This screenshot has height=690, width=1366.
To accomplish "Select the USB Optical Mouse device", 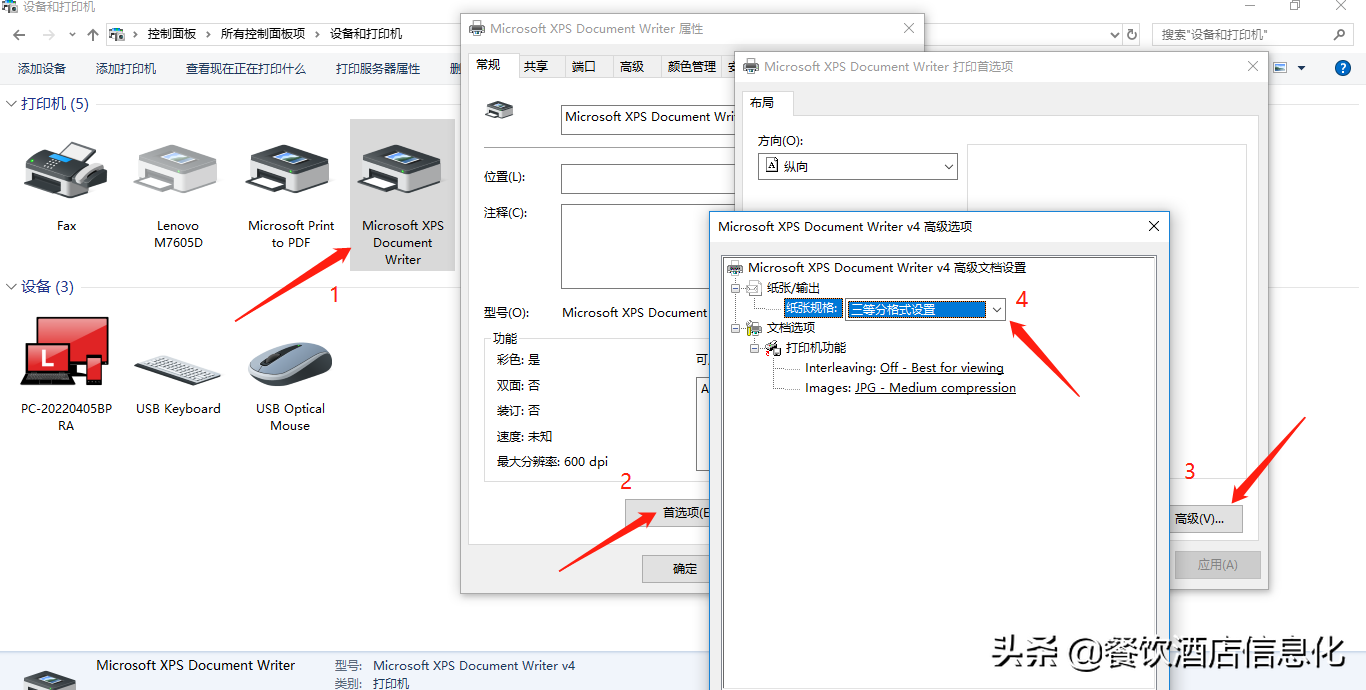I will pyautogui.click(x=290, y=364).
